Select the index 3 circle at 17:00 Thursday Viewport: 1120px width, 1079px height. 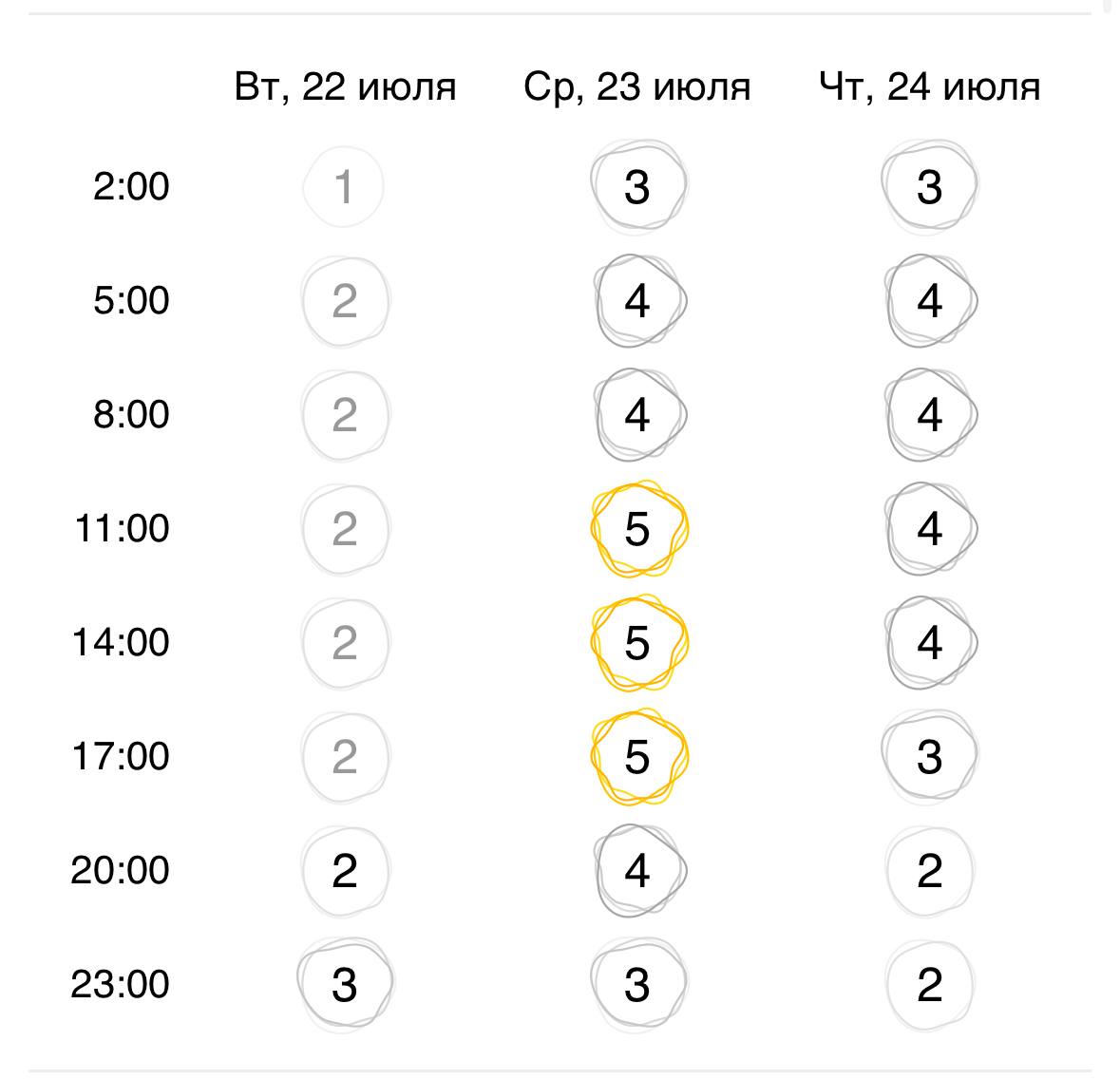(930, 757)
